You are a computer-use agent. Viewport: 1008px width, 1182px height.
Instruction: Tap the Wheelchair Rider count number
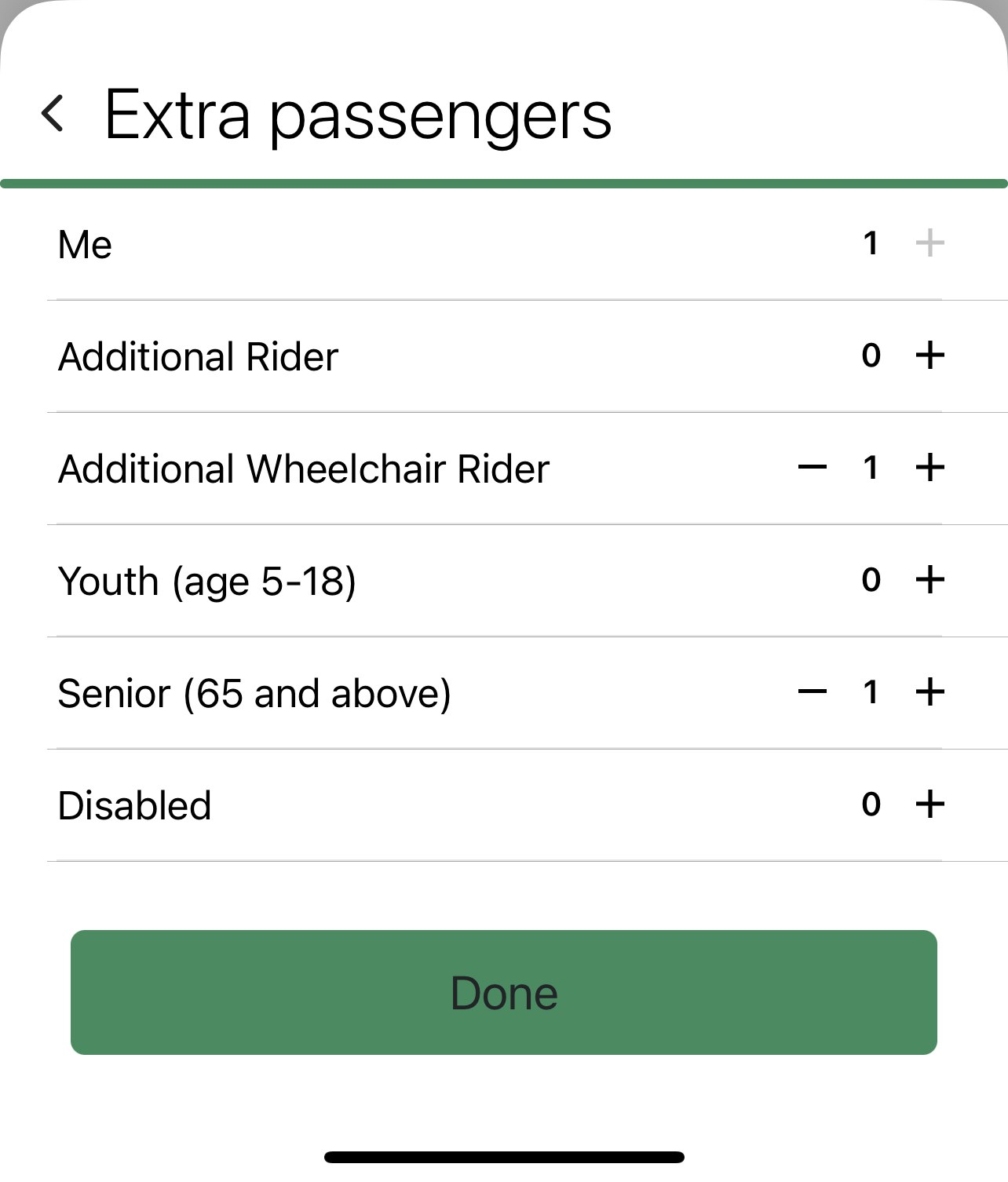tap(871, 468)
